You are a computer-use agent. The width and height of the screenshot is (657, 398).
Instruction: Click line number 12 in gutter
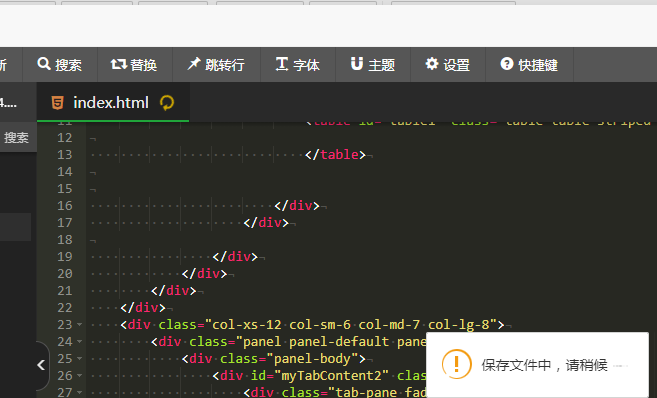(65, 138)
